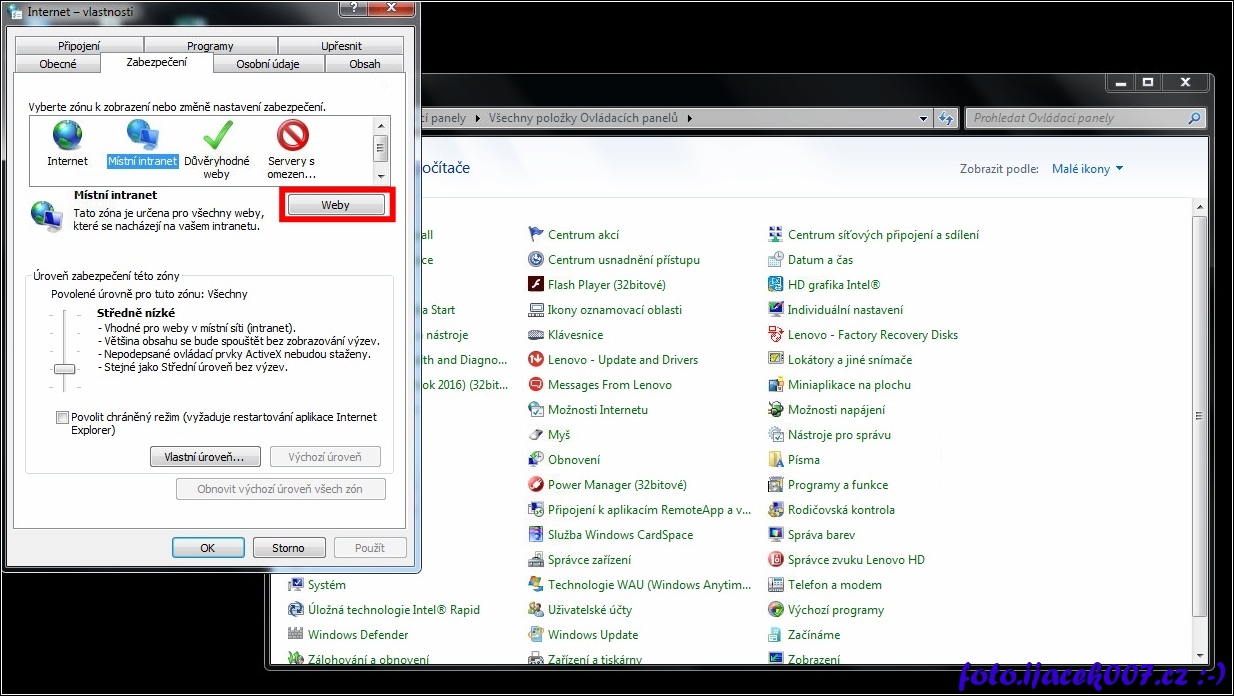Switch to the Připojení tab

tap(79, 46)
